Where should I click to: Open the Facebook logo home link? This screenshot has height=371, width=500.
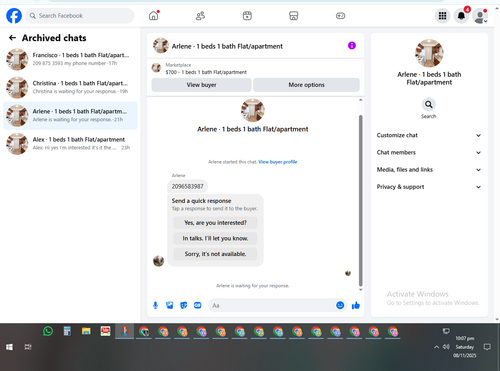tap(14, 16)
